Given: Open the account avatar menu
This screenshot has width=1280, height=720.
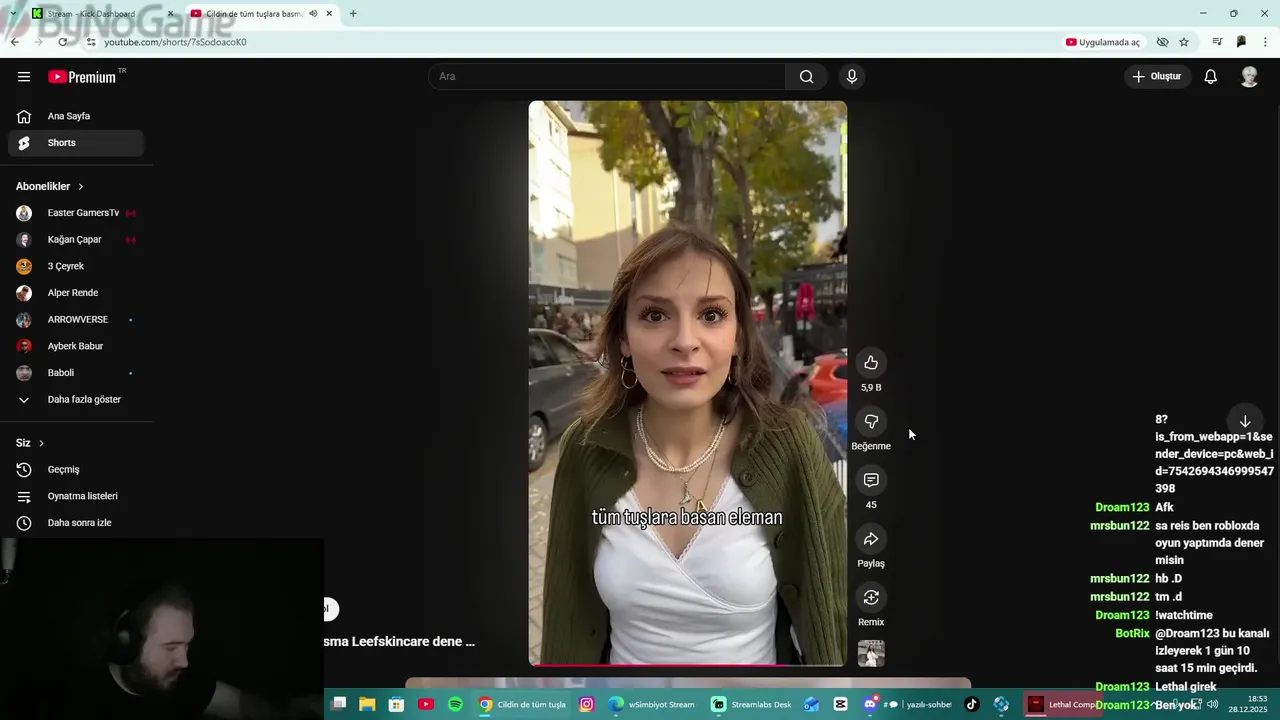Looking at the screenshot, I should coord(1249,77).
